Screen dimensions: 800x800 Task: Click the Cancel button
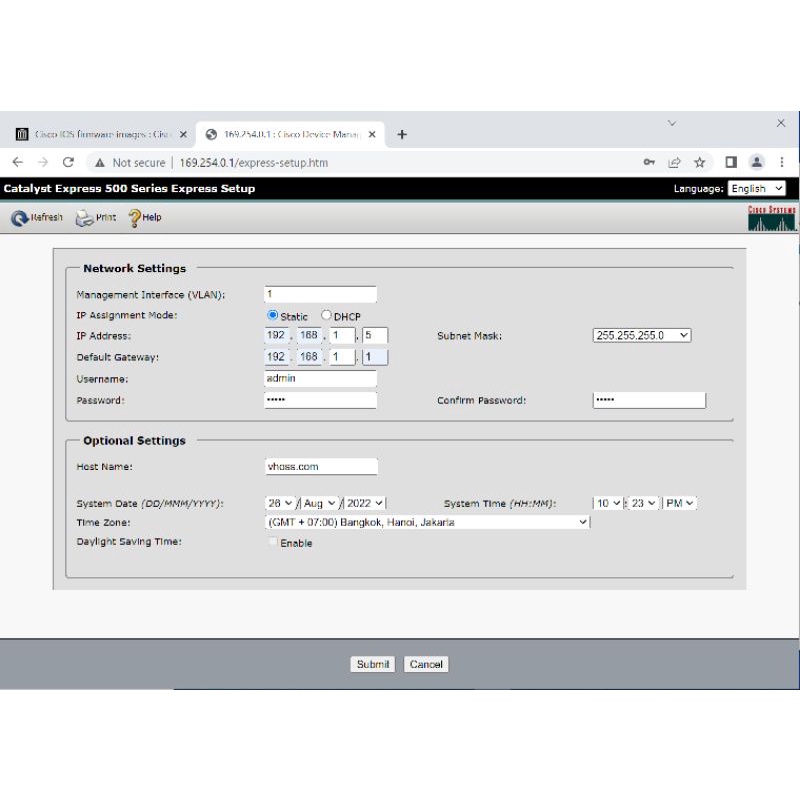click(x=426, y=664)
